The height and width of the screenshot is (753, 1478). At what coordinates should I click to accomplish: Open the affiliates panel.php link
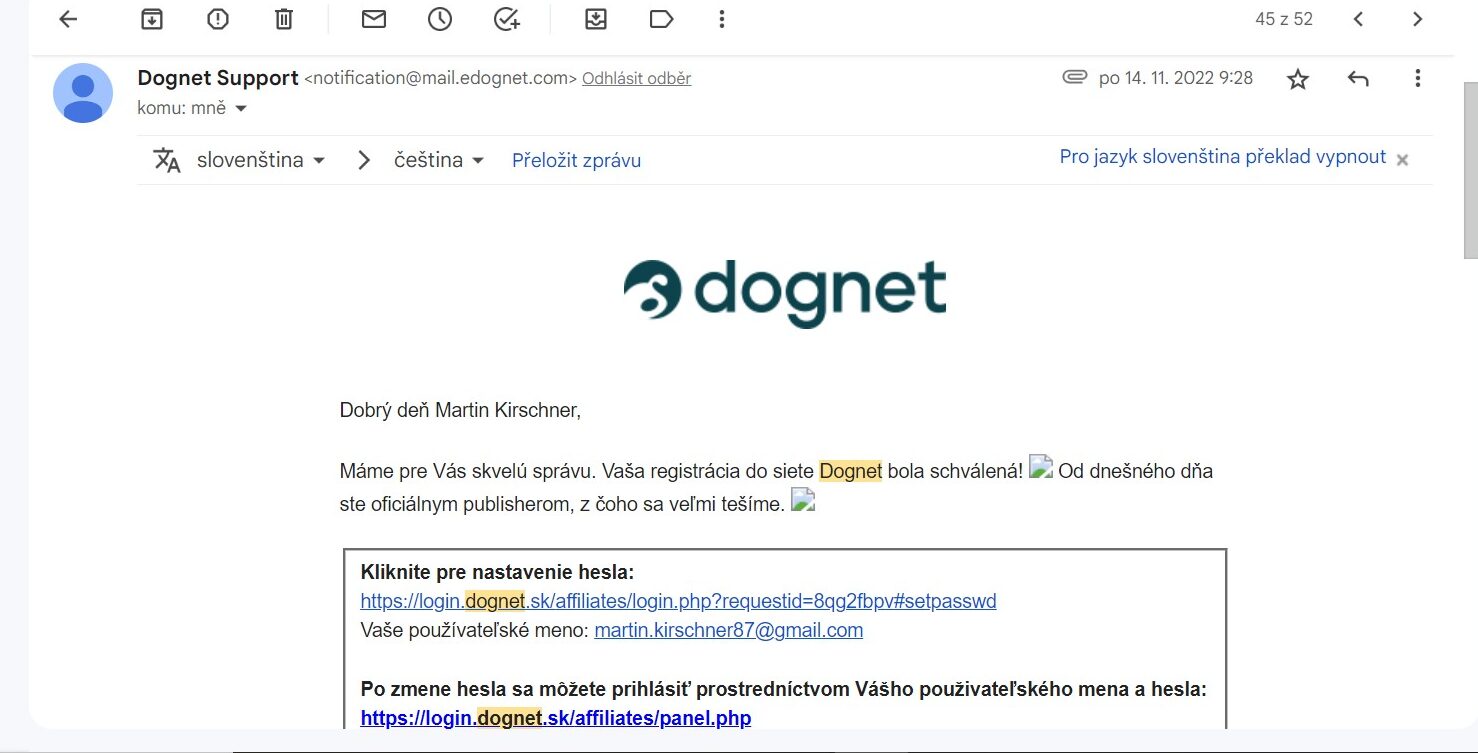tap(555, 718)
